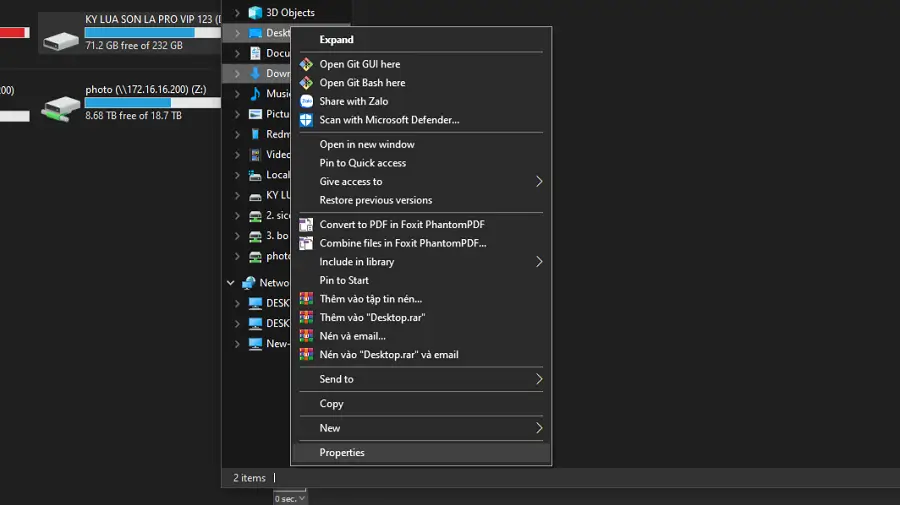Click the Git GUI icon in context menu
Image resolution: width=900 pixels, height=505 pixels.
(x=306, y=64)
